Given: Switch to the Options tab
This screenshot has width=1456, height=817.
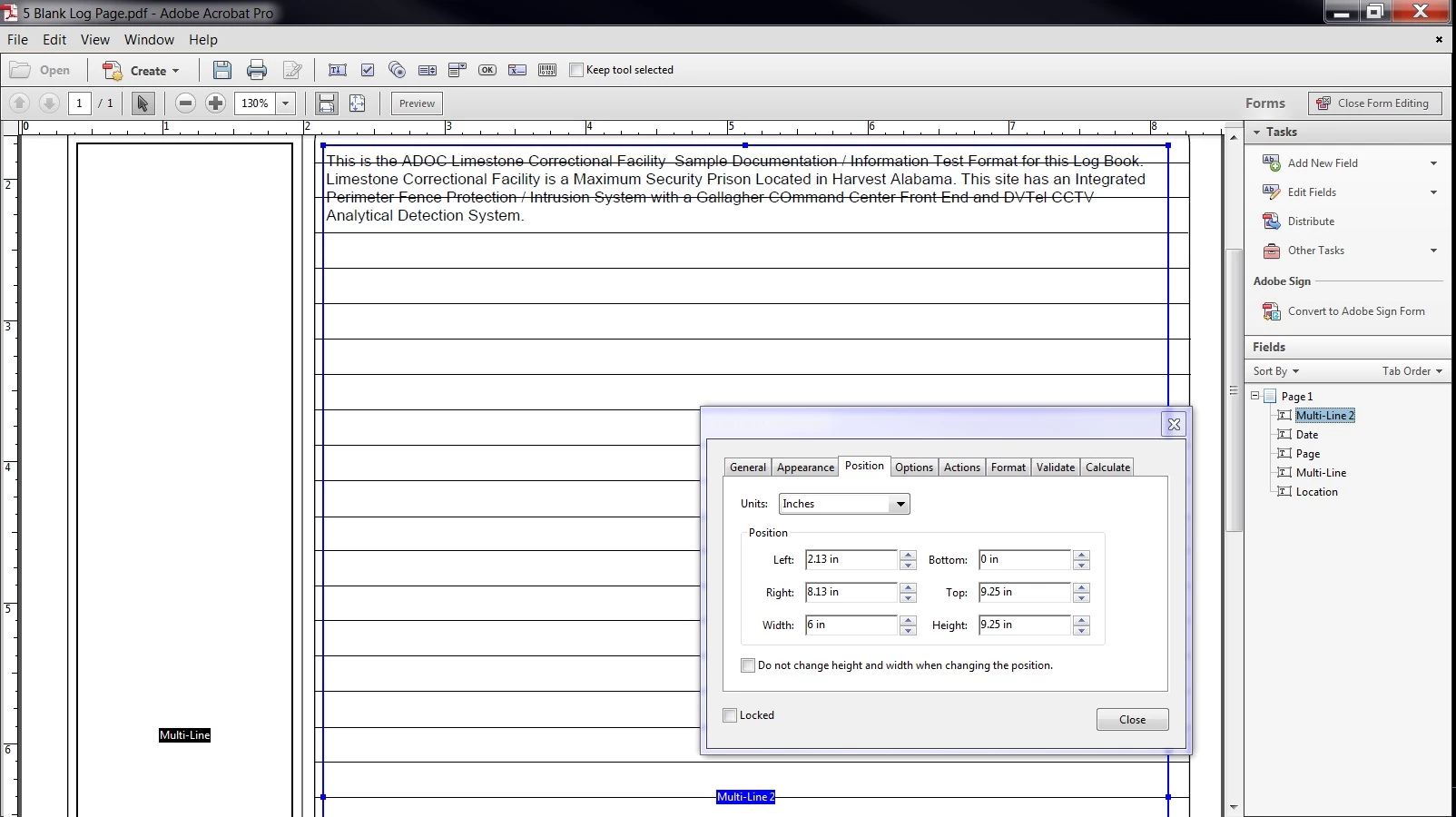Looking at the screenshot, I should coord(914,468).
